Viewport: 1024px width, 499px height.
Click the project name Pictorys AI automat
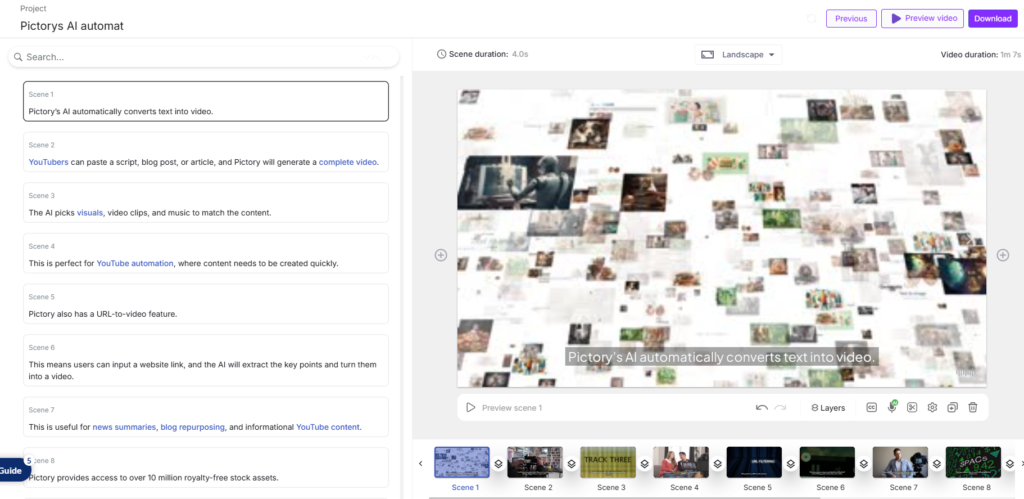[x=72, y=26]
